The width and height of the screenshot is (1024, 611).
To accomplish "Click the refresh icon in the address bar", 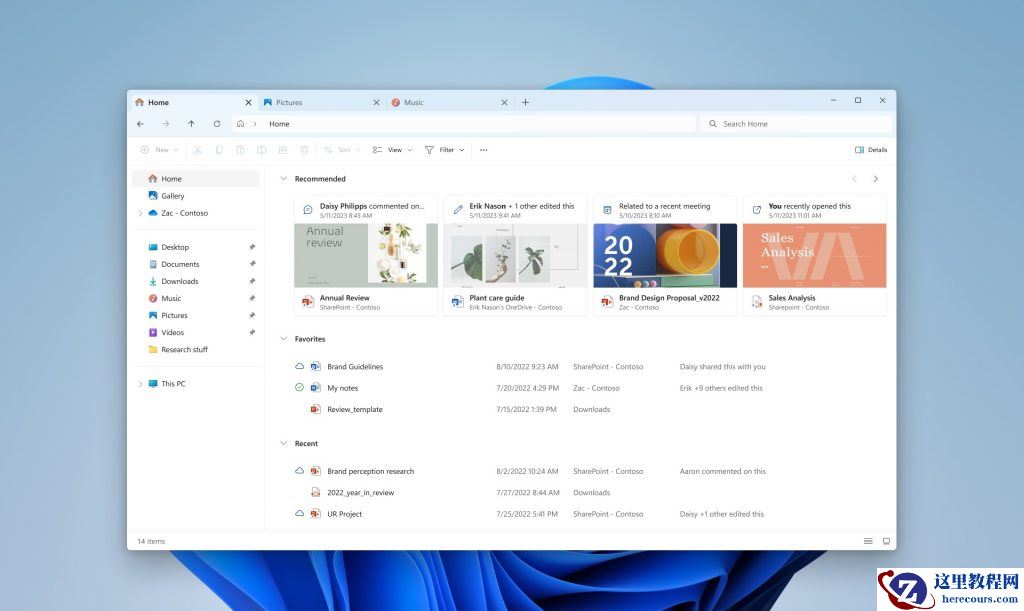I will [x=217, y=123].
